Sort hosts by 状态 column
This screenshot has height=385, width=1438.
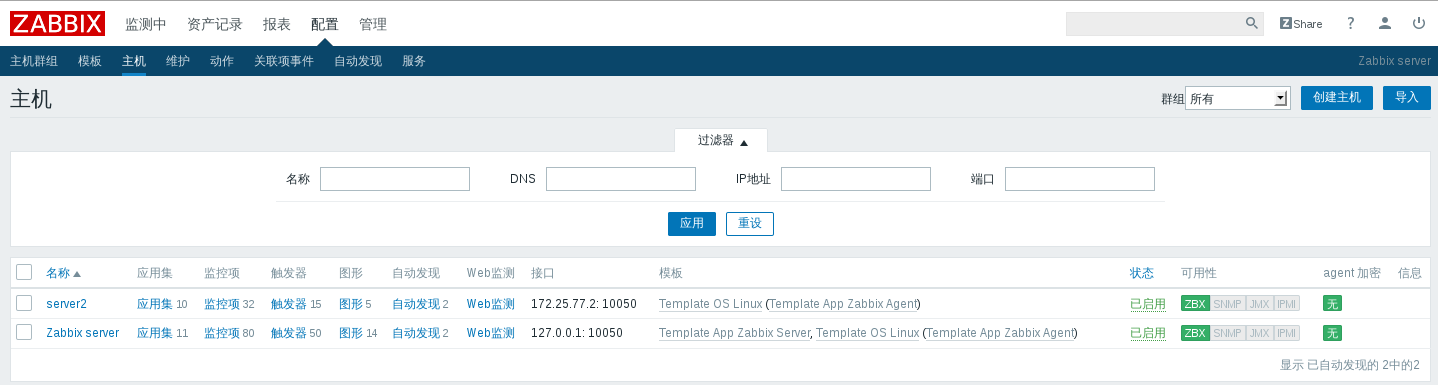[x=1142, y=273]
